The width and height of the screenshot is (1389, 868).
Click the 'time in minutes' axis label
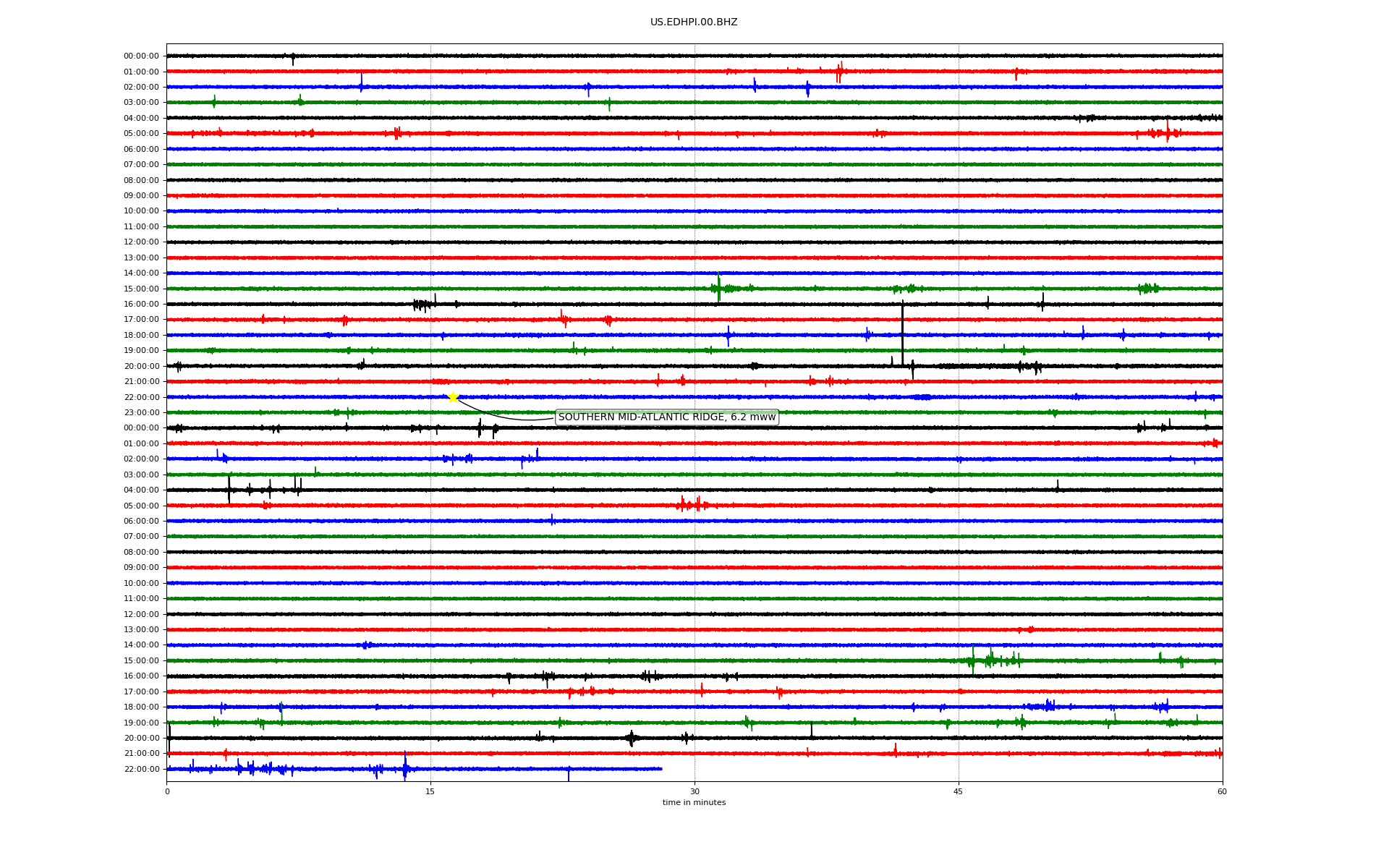(x=694, y=803)
